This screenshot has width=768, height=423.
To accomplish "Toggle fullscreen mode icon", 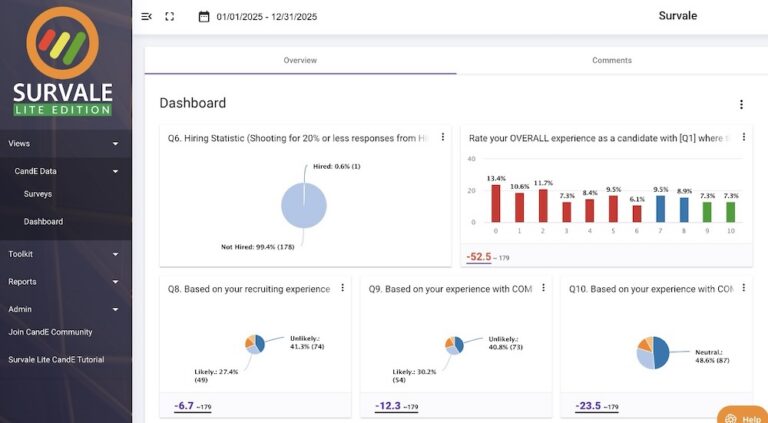I will coord(170,16).
